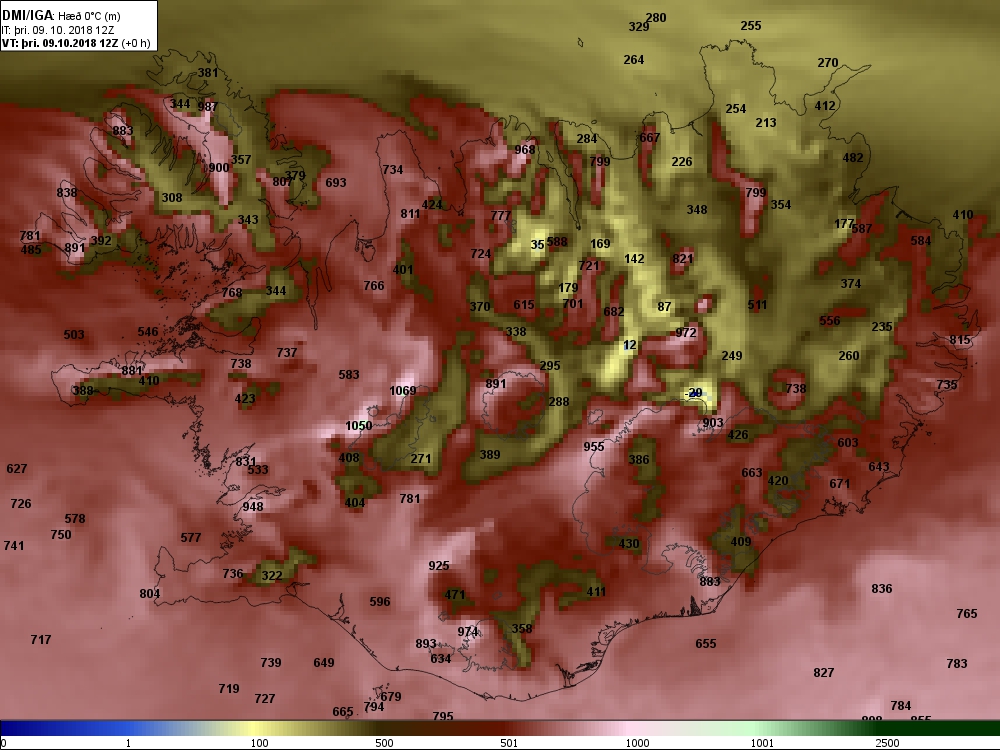Image resolution: width=1000 pixels, height=750 pixels.
Task: Click the offshore value '655'
Action: [x=705, y=644]
